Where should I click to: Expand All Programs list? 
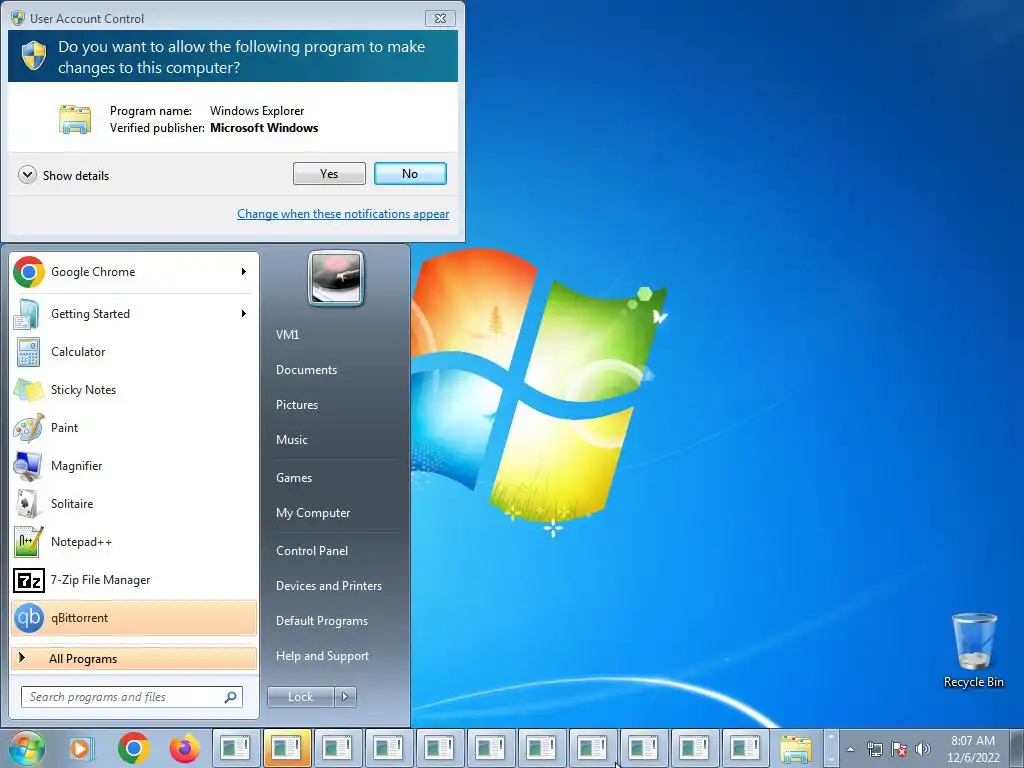click(x=134, y=659)
